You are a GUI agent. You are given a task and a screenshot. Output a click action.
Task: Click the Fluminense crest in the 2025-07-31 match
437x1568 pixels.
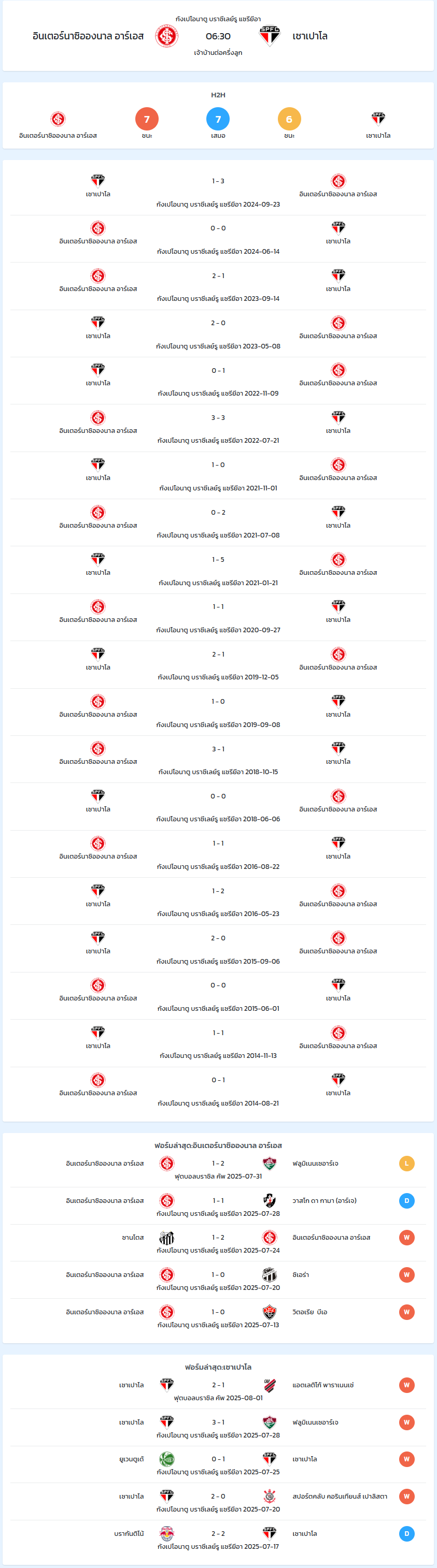click(x=270, y=1163)
